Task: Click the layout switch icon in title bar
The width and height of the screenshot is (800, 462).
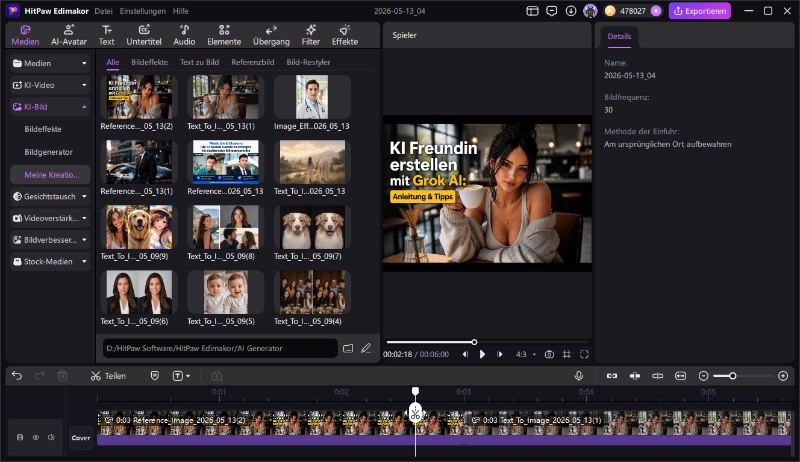Action: pos(532,11)
